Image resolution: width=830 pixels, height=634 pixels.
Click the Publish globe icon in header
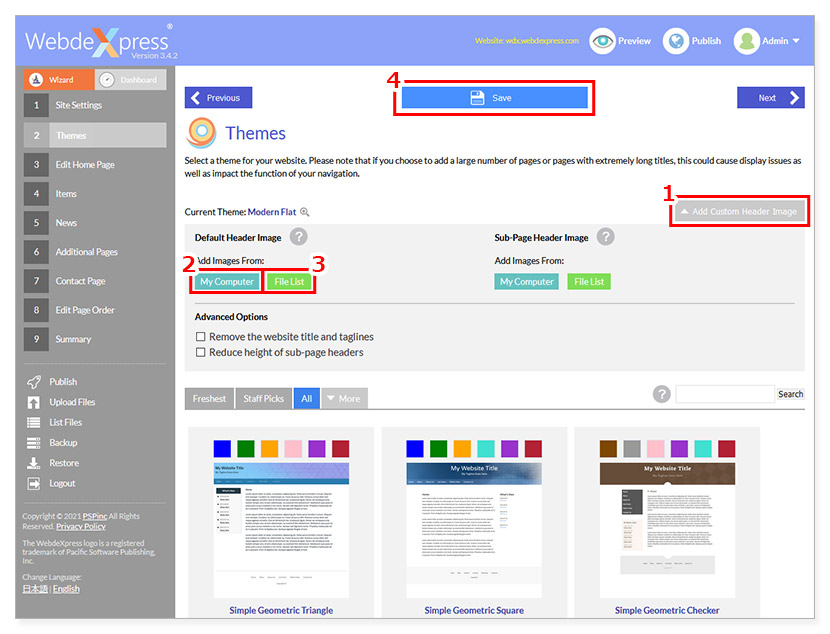676,41
